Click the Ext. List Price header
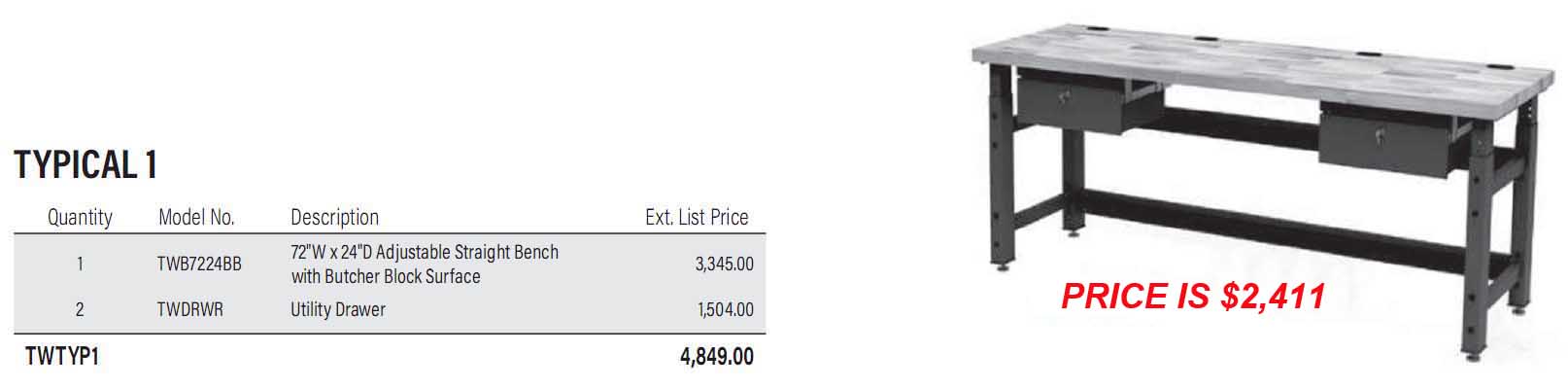 click(x=697, y=217)
